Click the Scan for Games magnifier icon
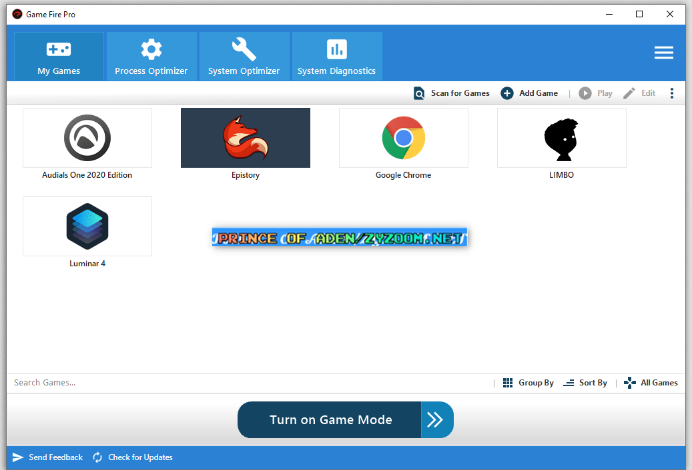The height and width of the screenshot is (470, 692). click(419, 94)
